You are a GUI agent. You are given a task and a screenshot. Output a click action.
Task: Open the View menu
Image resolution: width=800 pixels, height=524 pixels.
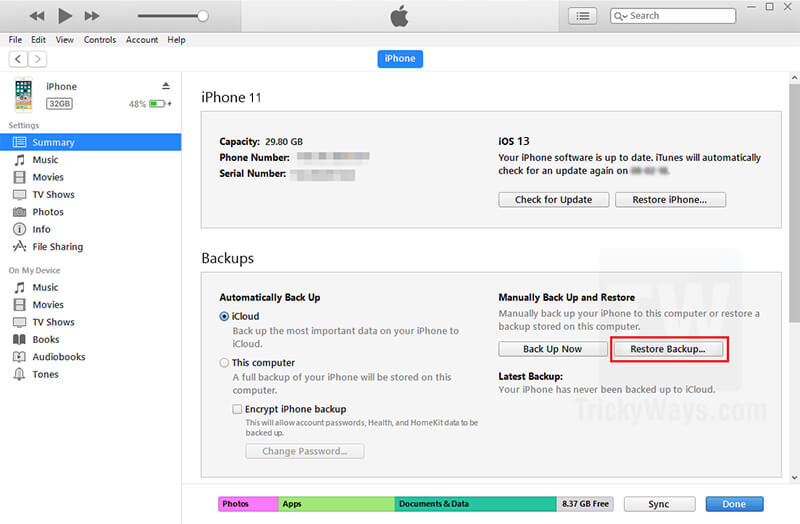pos(64,40)
